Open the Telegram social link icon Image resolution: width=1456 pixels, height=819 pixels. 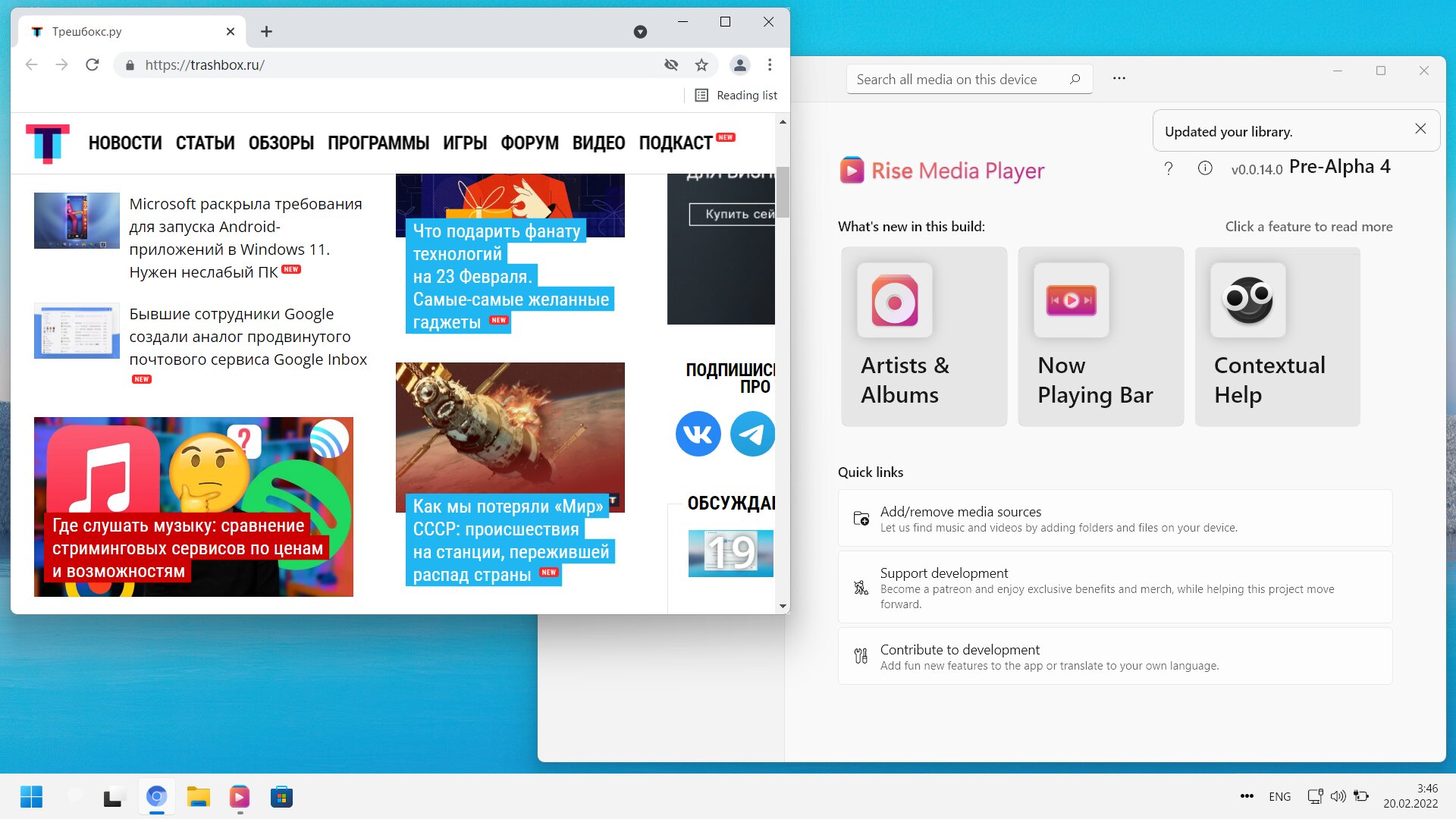[x=752, y=434]
